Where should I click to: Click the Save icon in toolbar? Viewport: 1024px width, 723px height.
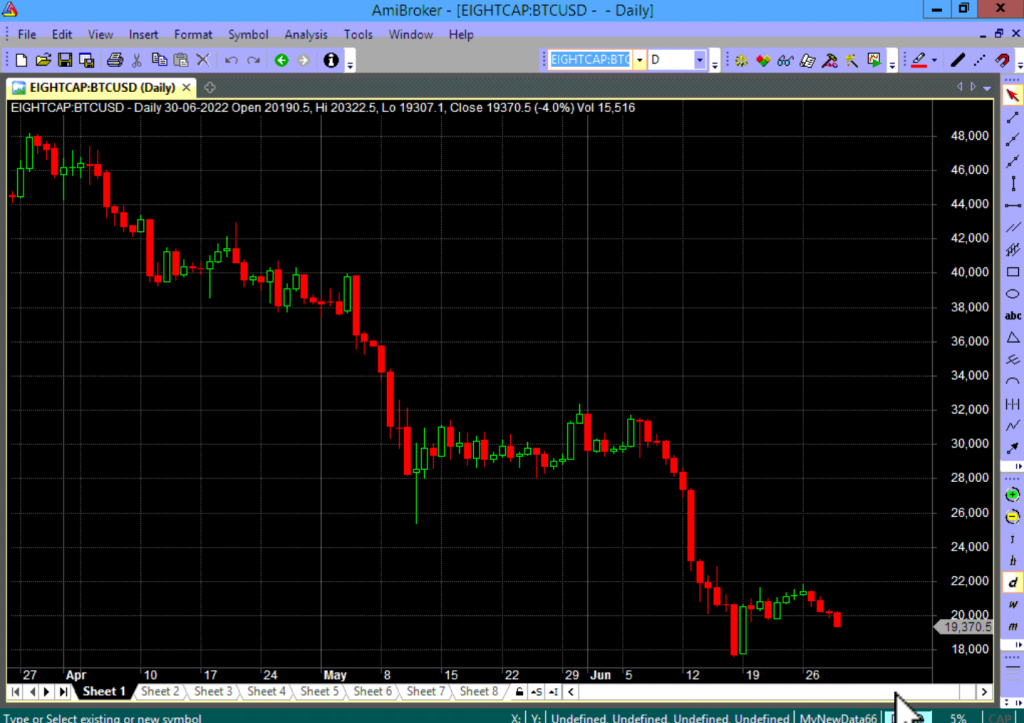65,60
